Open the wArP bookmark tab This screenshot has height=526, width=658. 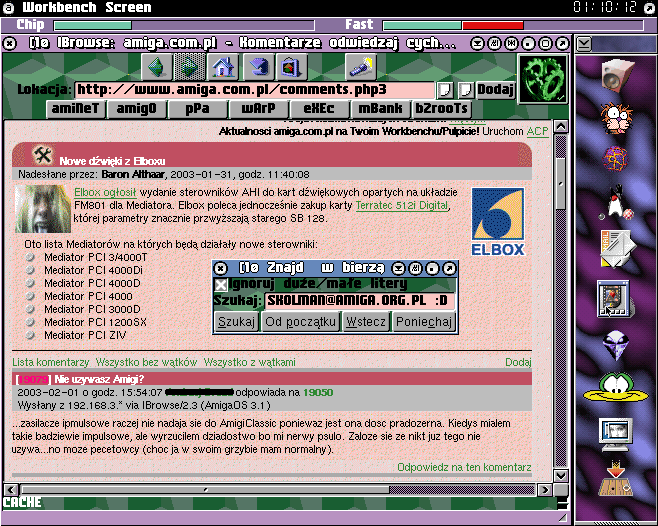[x=258, y=109]
